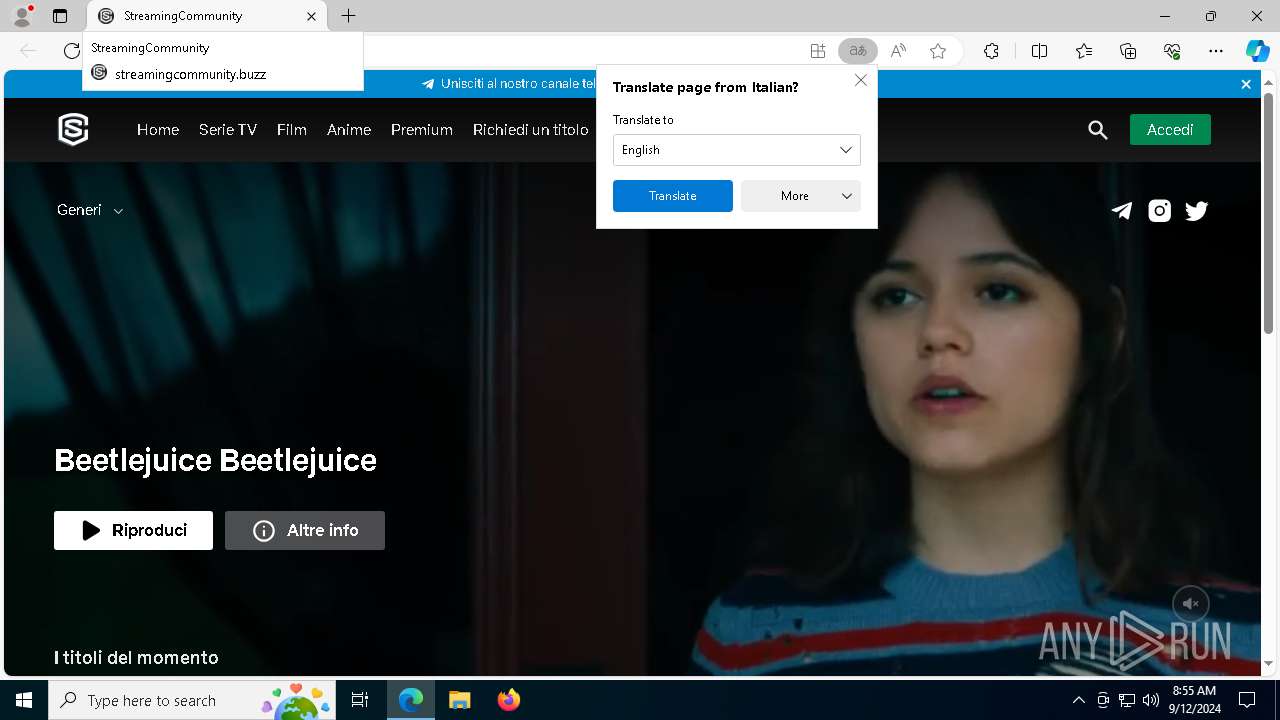1280x720 pixels.
Task: Open the Translate to language dropdown
Action: point(736,150)
